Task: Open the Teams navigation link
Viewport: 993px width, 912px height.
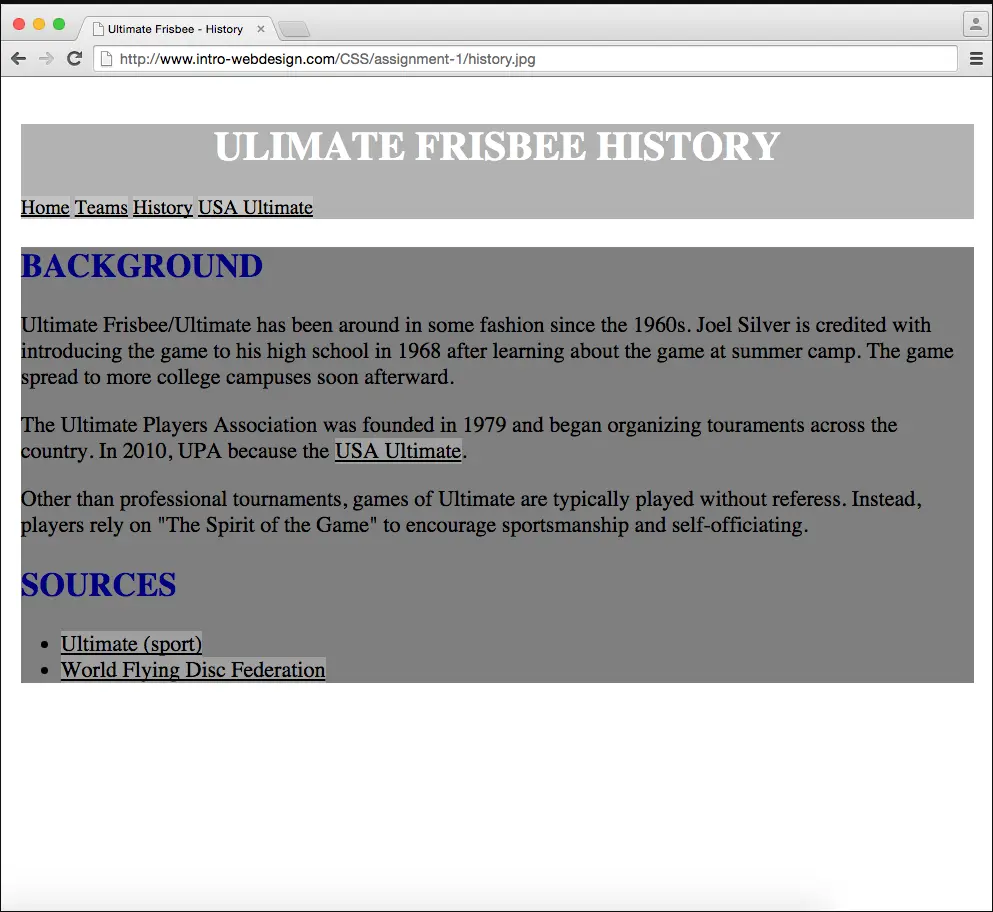Action: [101, 207]
